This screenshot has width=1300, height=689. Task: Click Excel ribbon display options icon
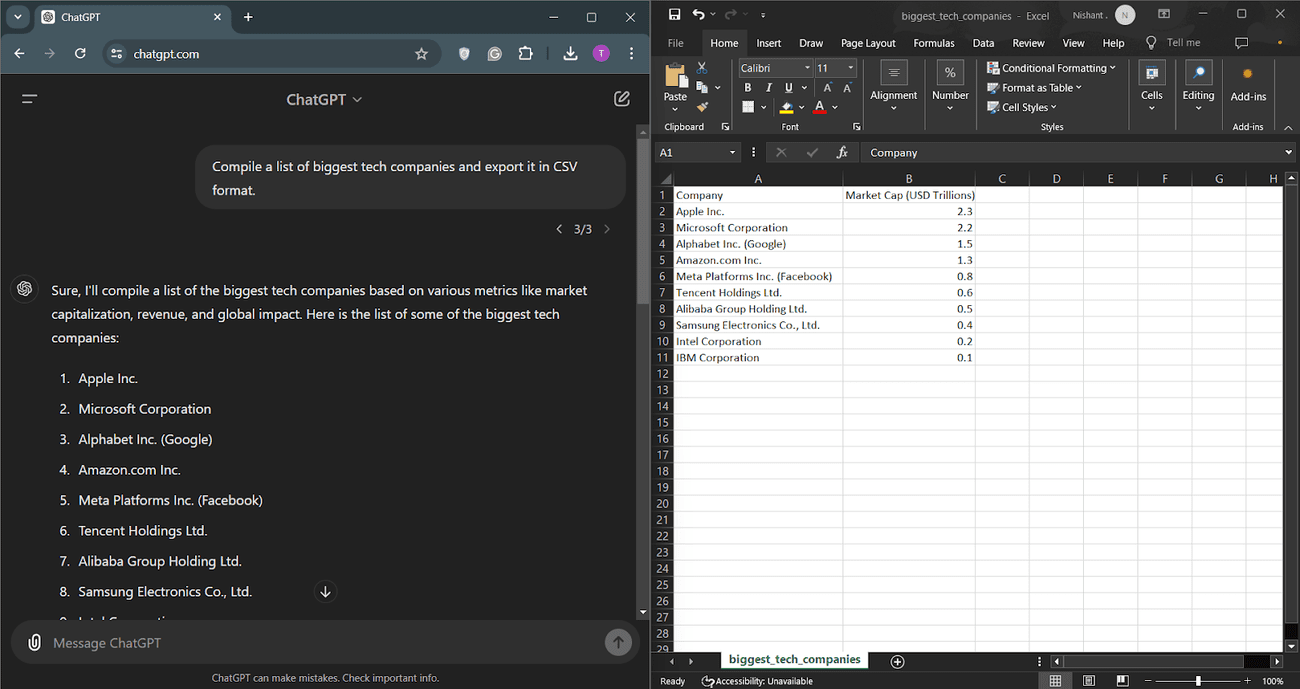point(1164,15)
